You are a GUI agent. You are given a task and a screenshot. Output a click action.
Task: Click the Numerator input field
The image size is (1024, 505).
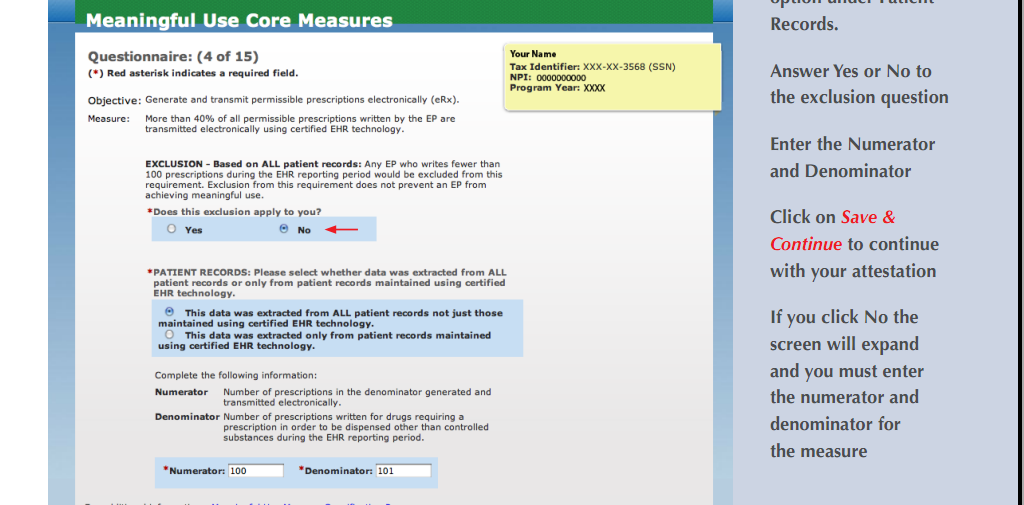pos(256,471)
